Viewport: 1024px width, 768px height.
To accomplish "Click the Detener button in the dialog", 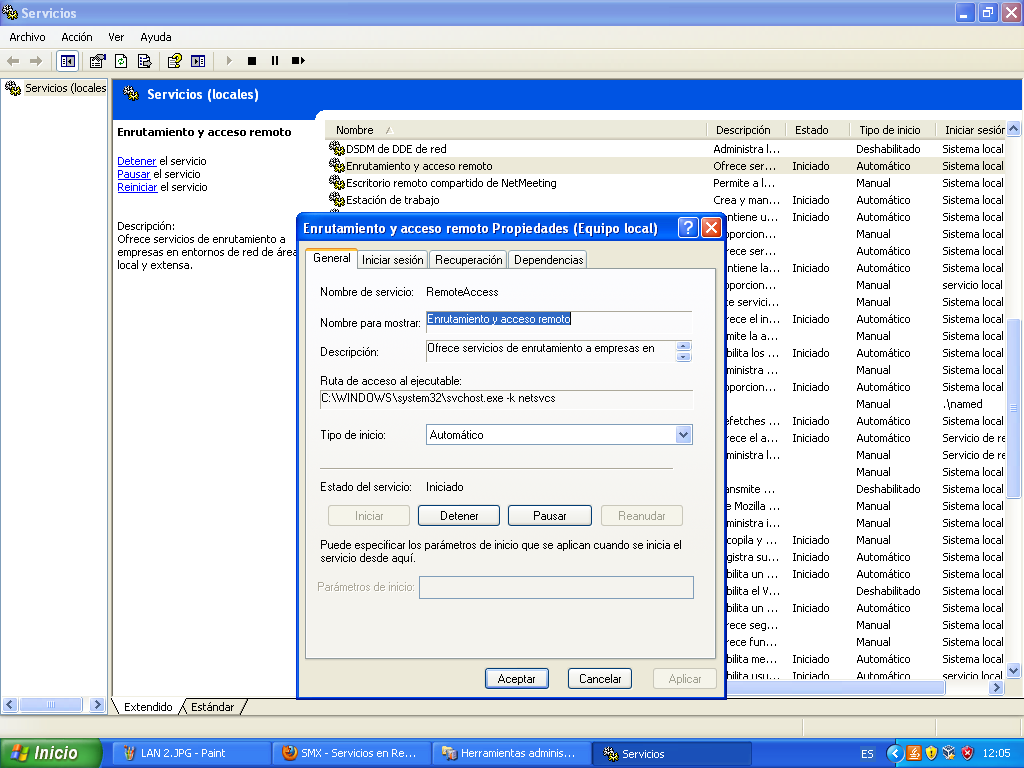I will tap(458, 515).
